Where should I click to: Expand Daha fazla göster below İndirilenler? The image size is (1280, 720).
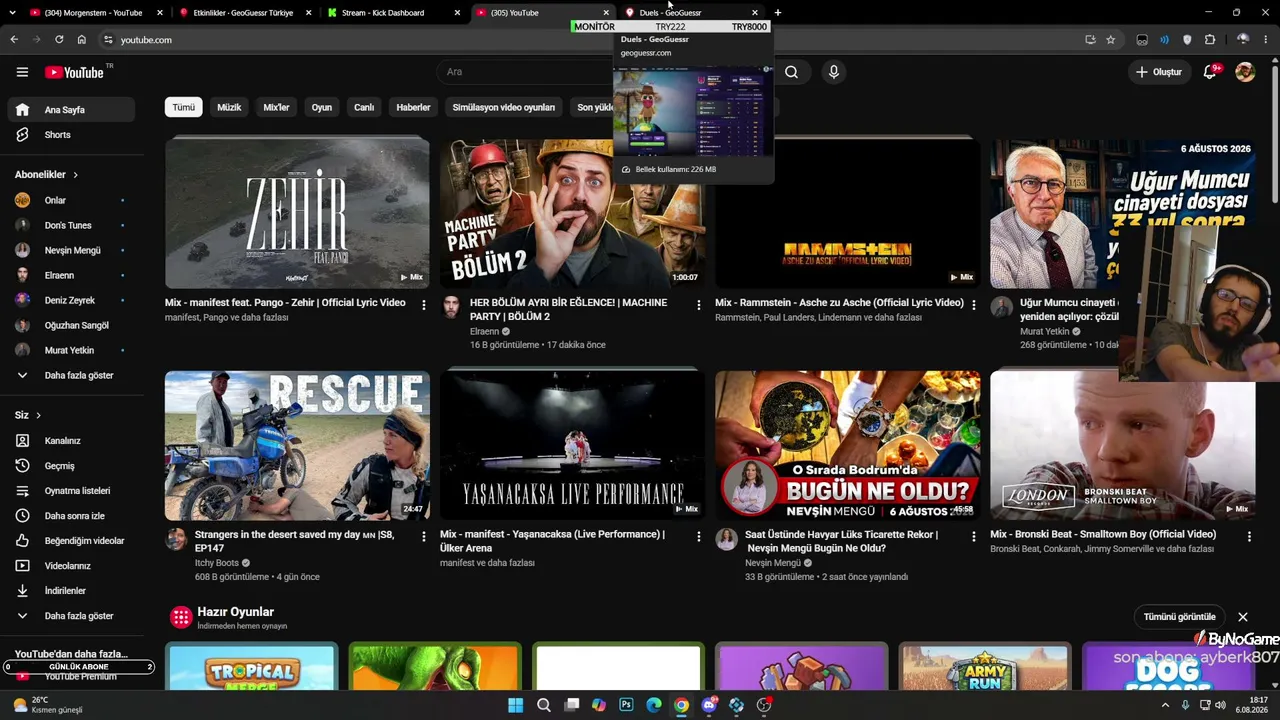coord(70,616)
